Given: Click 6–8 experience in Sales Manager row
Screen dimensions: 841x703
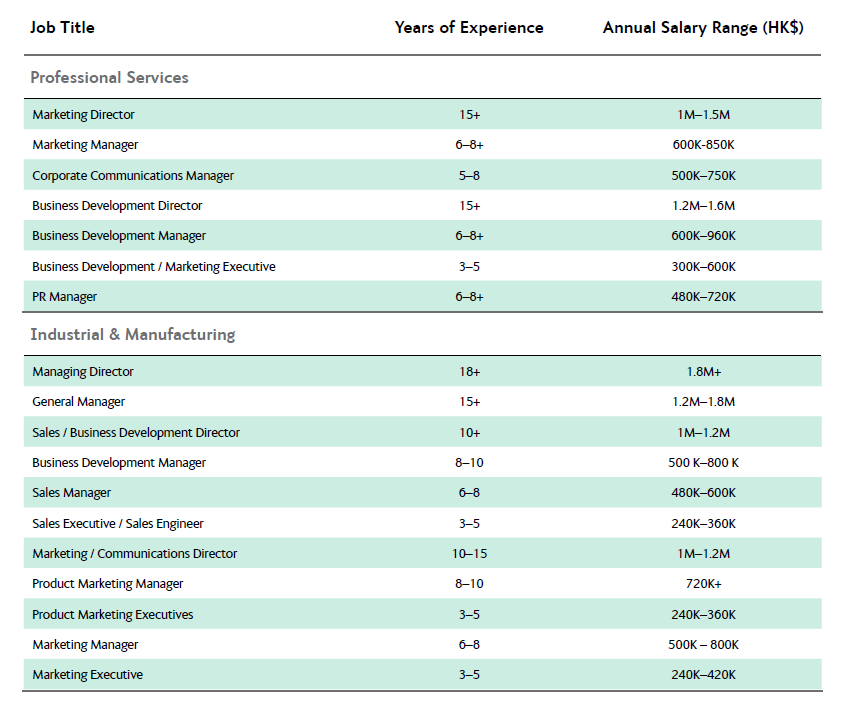Looking at the screenshot, I should pos(469,493).
